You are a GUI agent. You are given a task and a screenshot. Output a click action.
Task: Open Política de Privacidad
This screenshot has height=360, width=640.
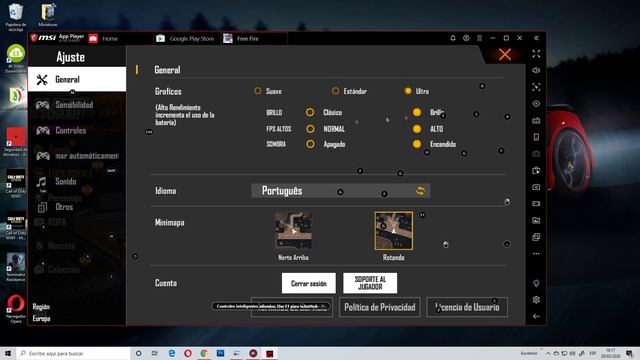(x=380, y=307)
